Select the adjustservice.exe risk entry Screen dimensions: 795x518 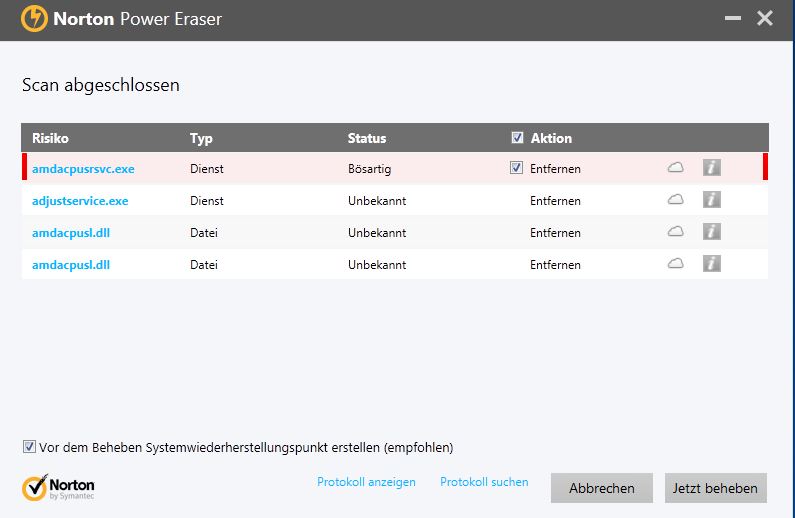pos(80,201)
